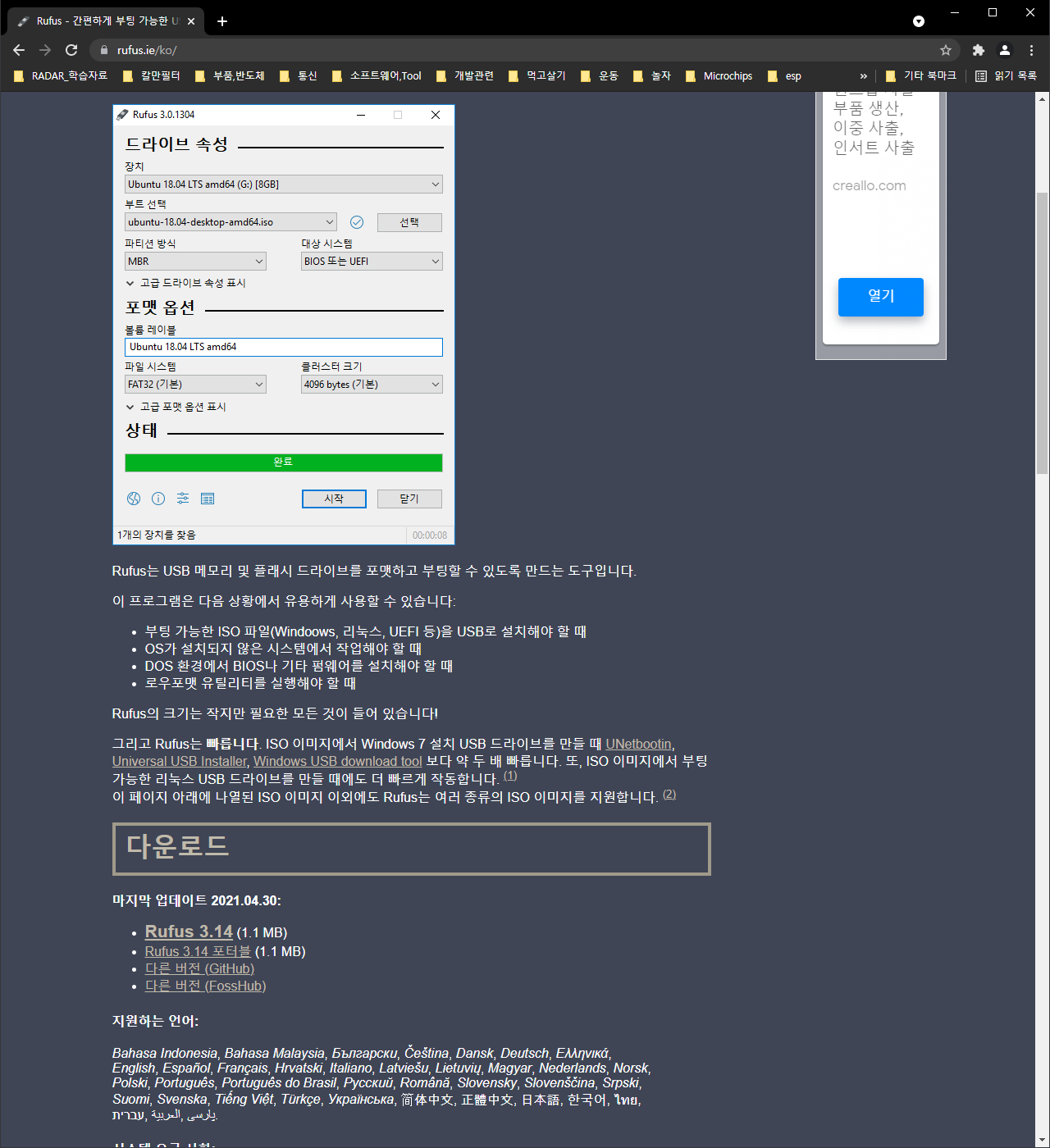The image size is (1050, 1148).
Task: Click the Rufus settings sliders icon
Action: (x=183, y=499)
